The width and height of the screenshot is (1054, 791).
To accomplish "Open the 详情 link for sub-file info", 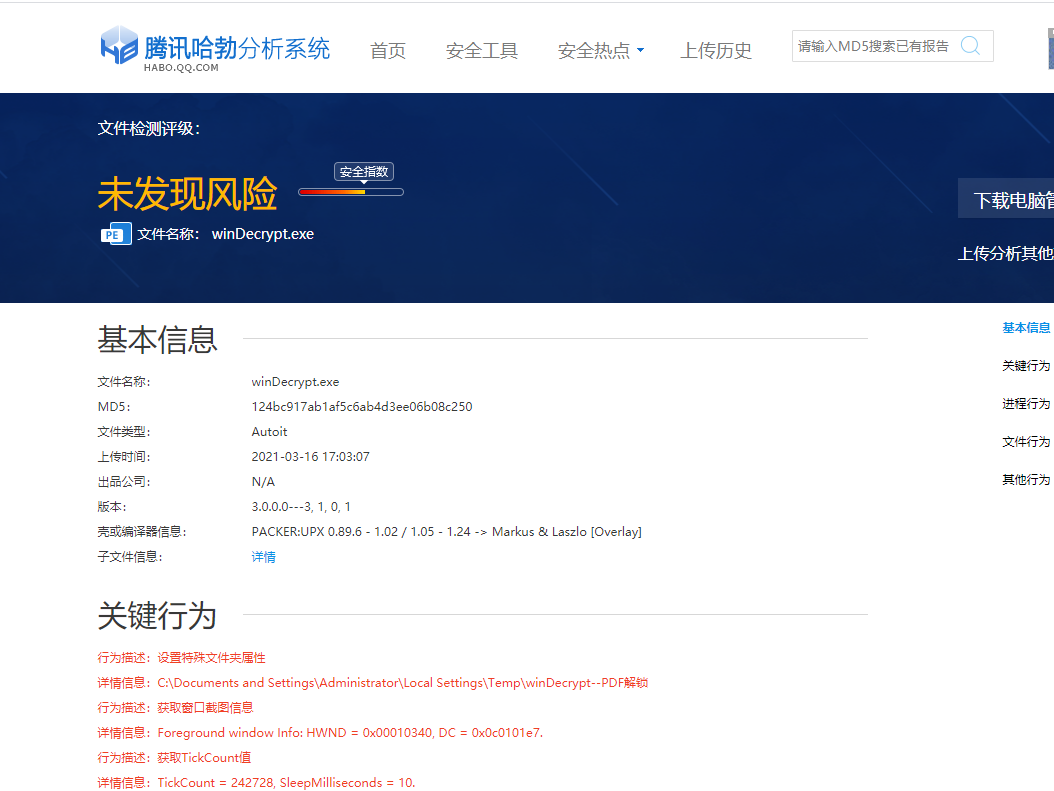I will 264,557.
